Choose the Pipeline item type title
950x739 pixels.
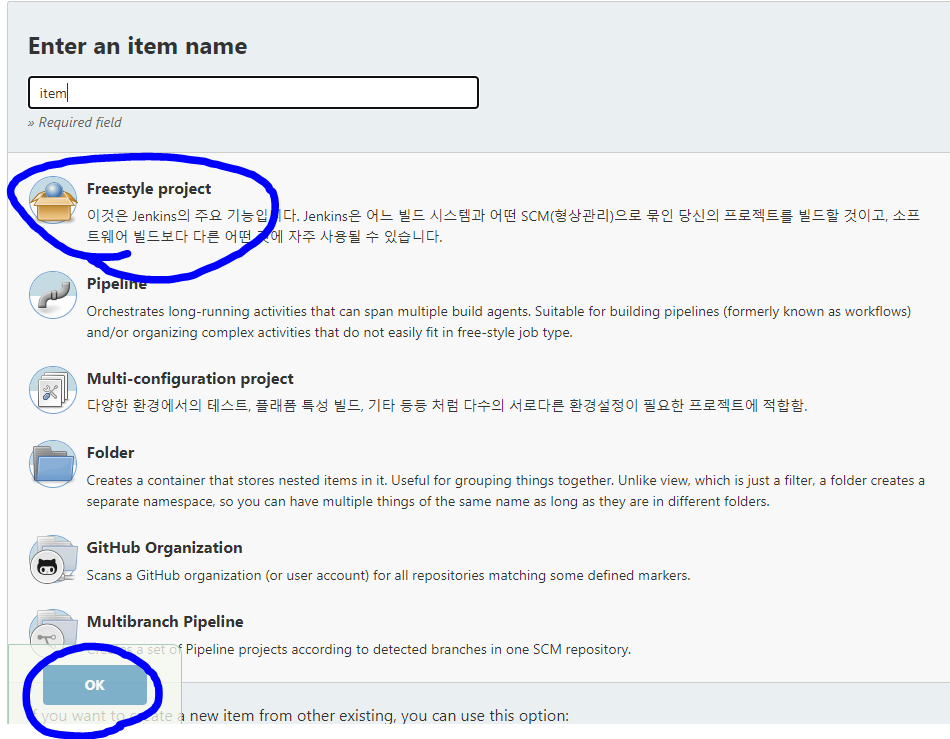[x=117, y=284]
